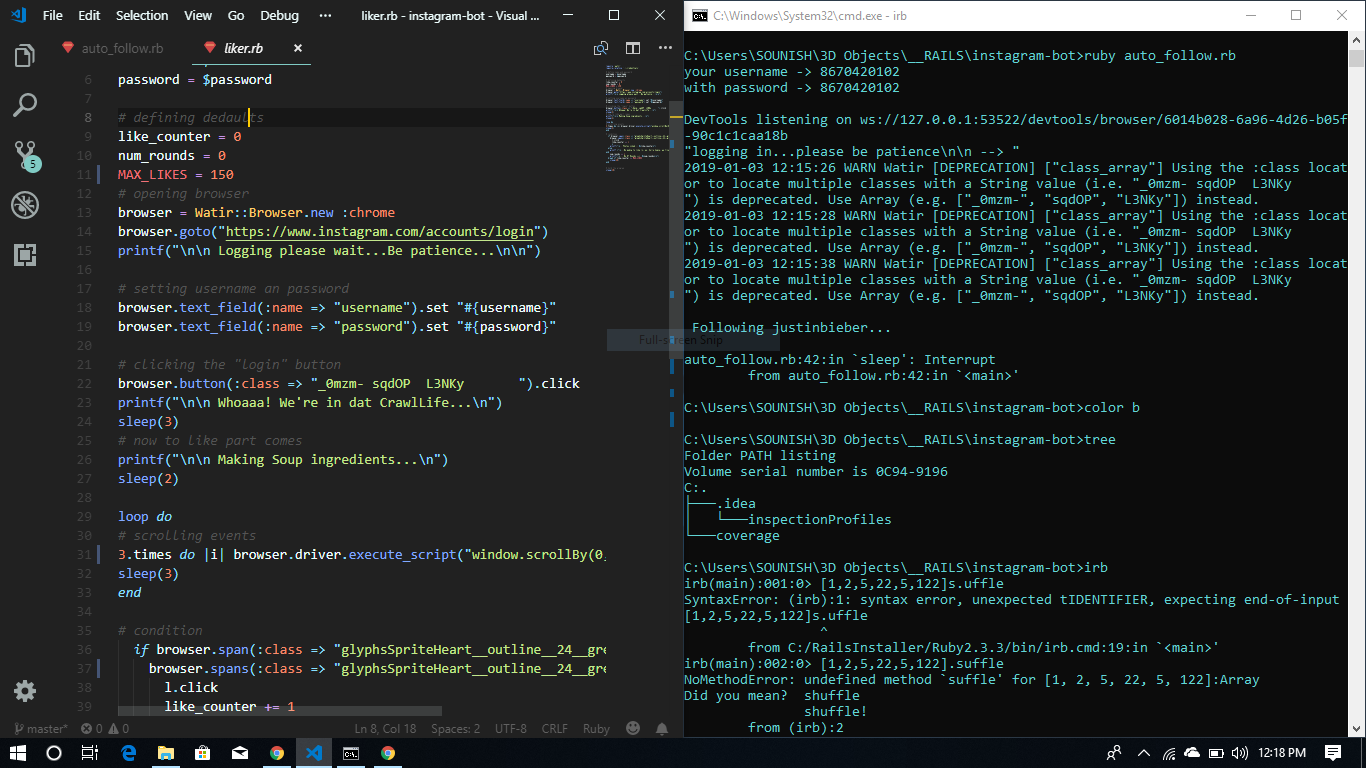Open the Selection menu
Viewport: 1366px width, 768px height.
point(142,15)
